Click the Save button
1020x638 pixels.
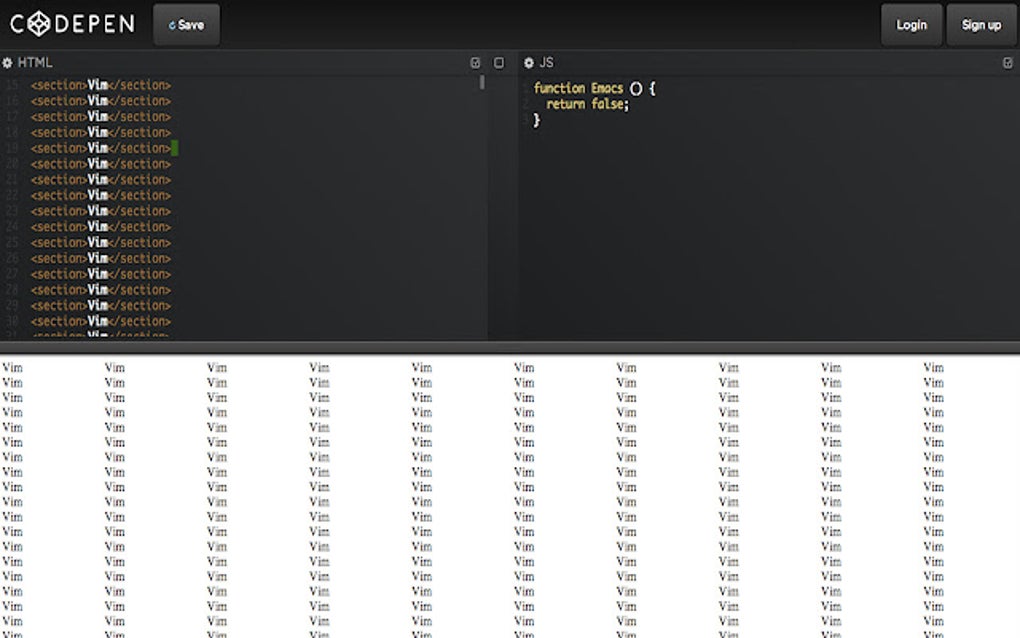(x=186, y=25)
